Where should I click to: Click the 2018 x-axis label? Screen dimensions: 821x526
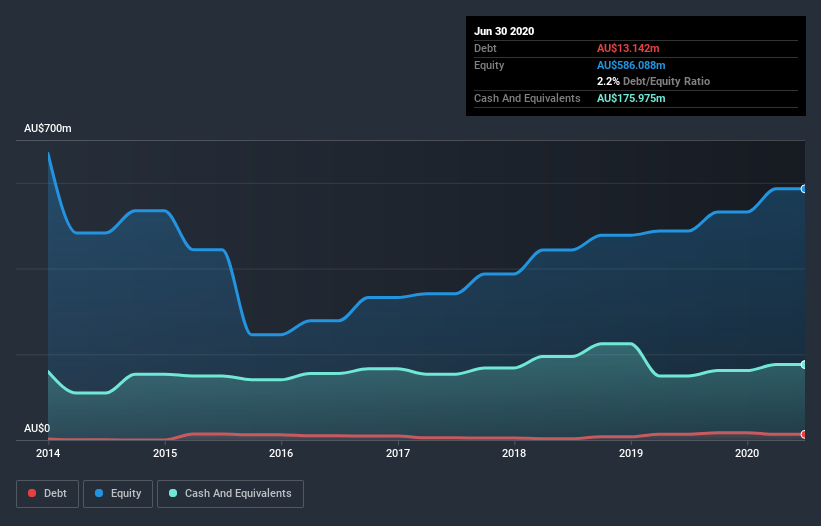point(514,453)
